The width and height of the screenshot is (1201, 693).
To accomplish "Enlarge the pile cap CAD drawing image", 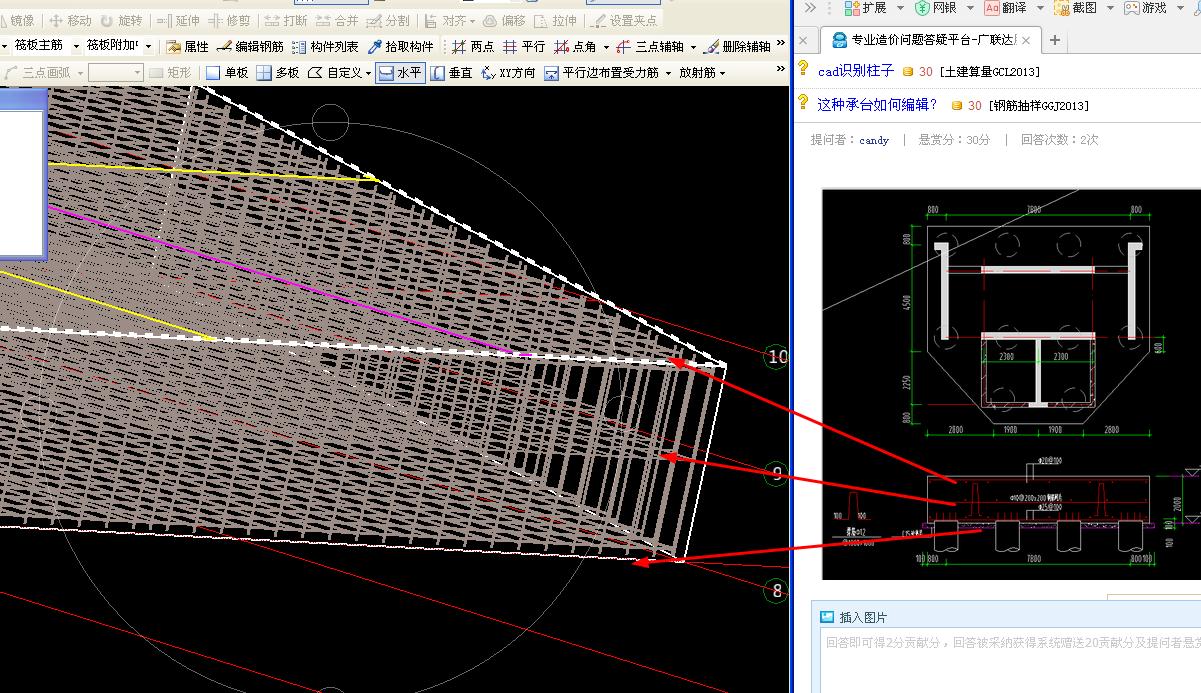I will click(1010, 384).
